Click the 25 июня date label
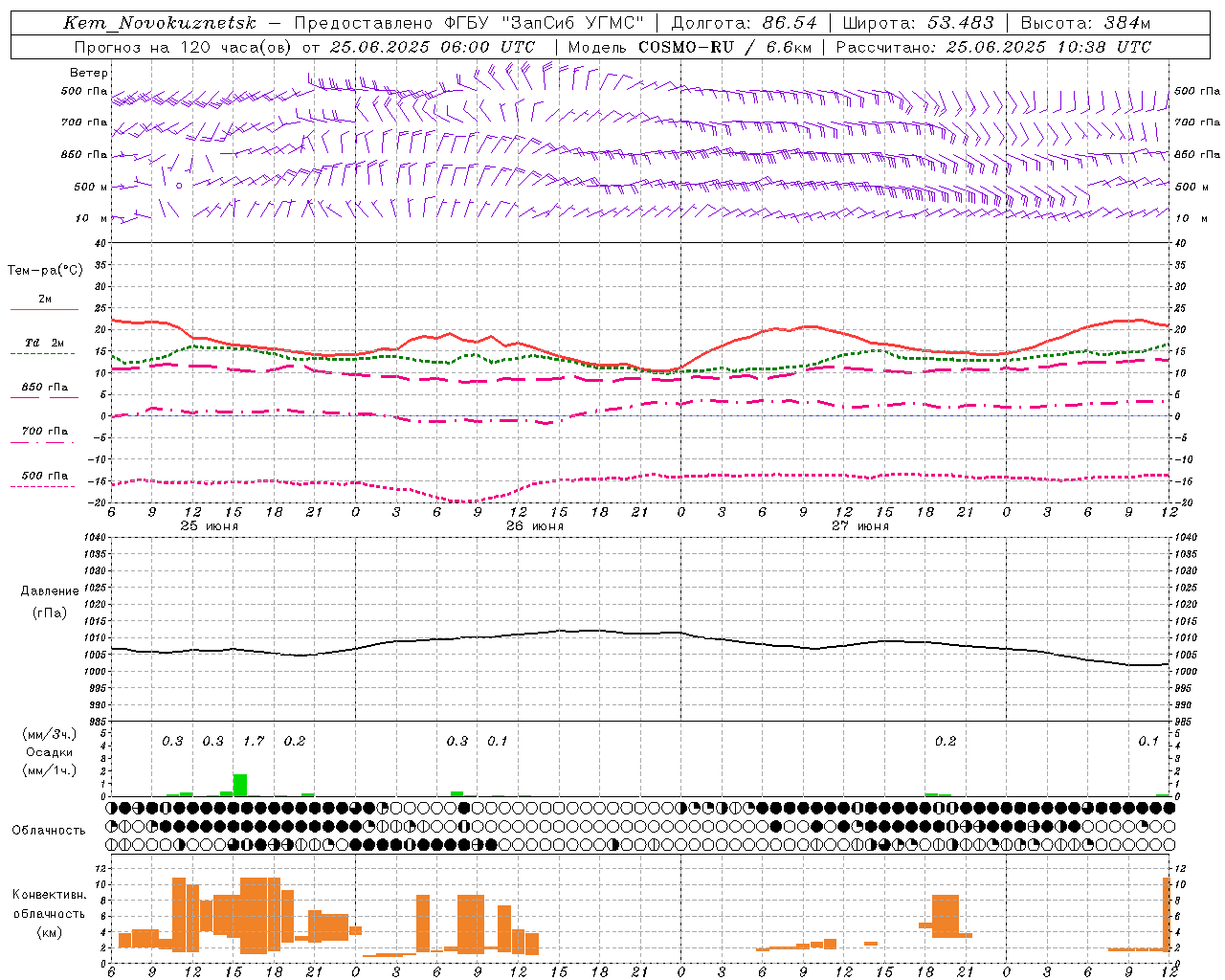 pyautogui.click(x=210, y=526)
